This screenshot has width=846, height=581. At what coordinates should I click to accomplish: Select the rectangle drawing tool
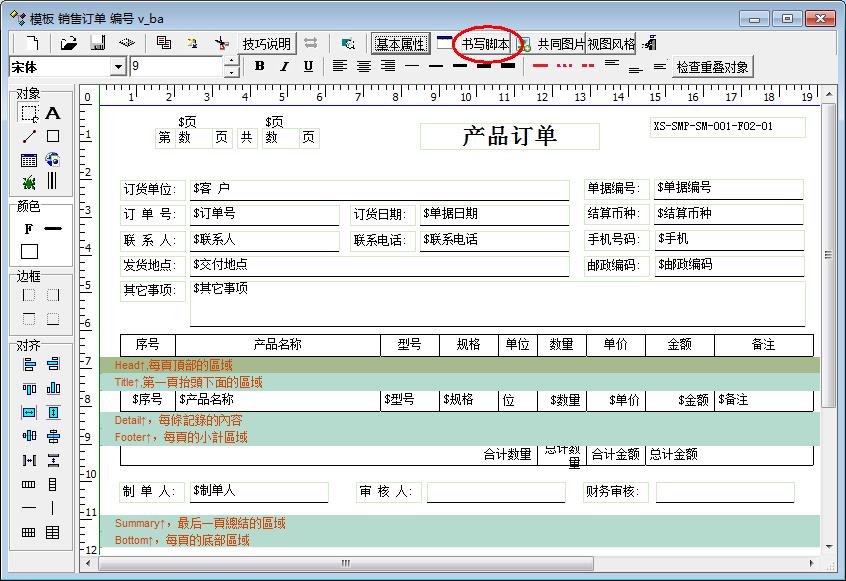(53, 136)
